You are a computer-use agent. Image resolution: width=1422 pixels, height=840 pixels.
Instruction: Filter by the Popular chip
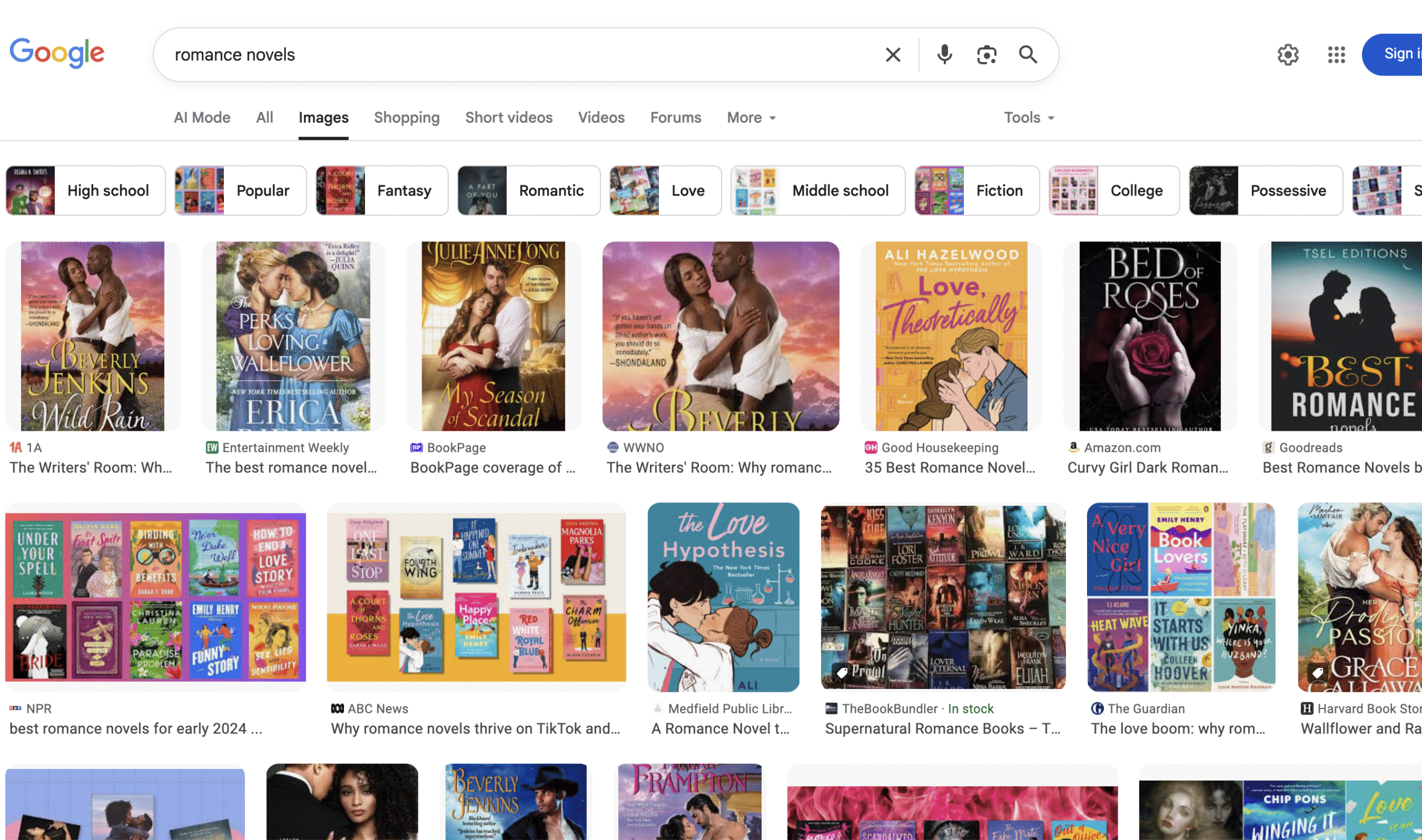click(240, 191)
